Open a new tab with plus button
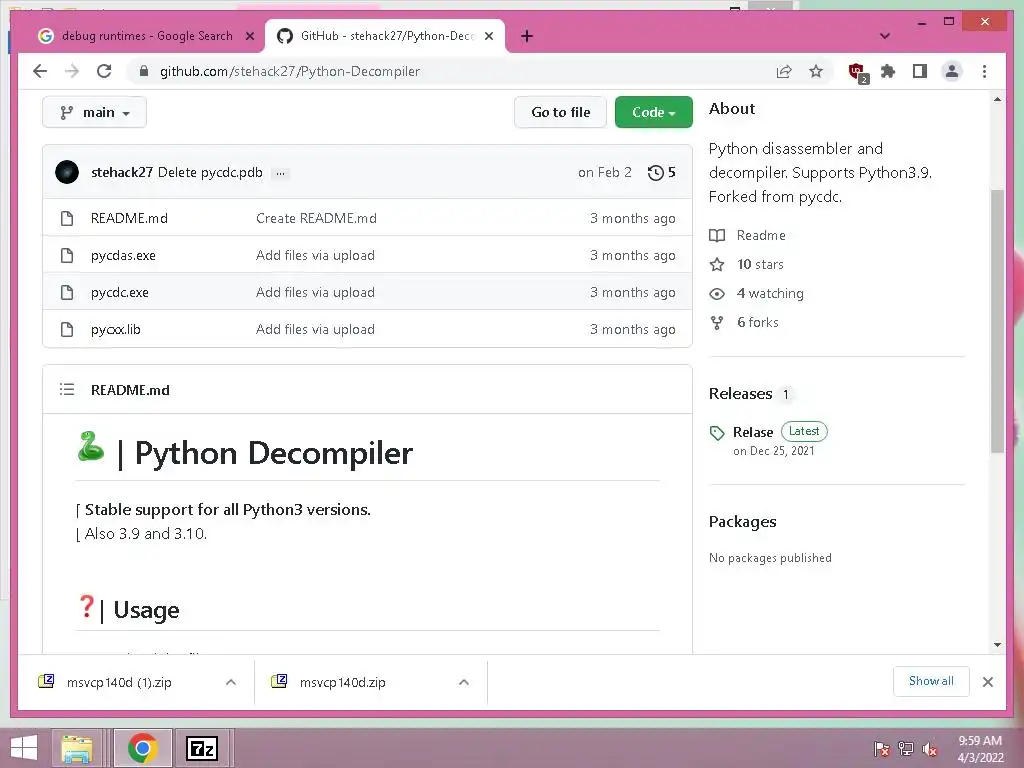Image resolution: width=1024 pixels, height=768 pixels. [x=526, y=36]
